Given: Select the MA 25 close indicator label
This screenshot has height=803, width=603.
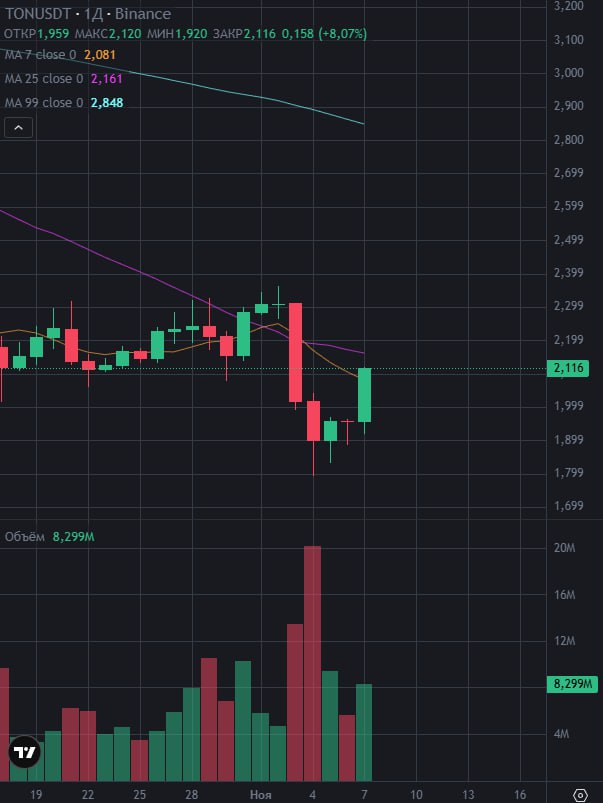Looking at the screenshot, I should click(43, 77).
